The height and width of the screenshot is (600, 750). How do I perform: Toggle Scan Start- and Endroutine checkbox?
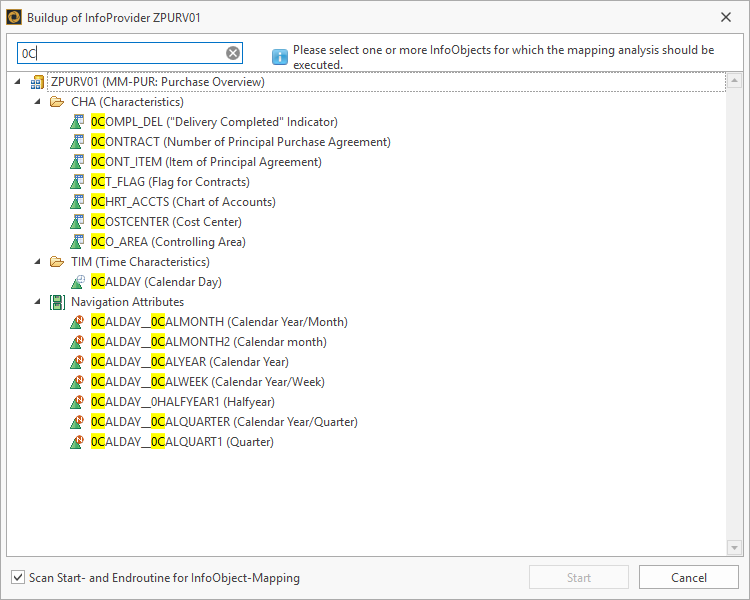tap(18, 577)
